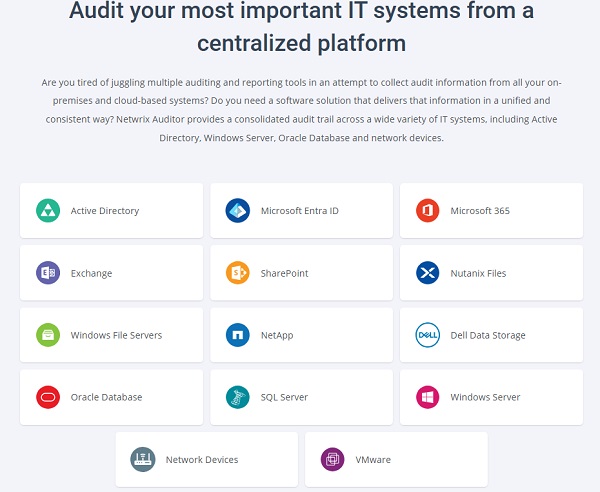Click the teal SQL Server icon

coord(238,397)
